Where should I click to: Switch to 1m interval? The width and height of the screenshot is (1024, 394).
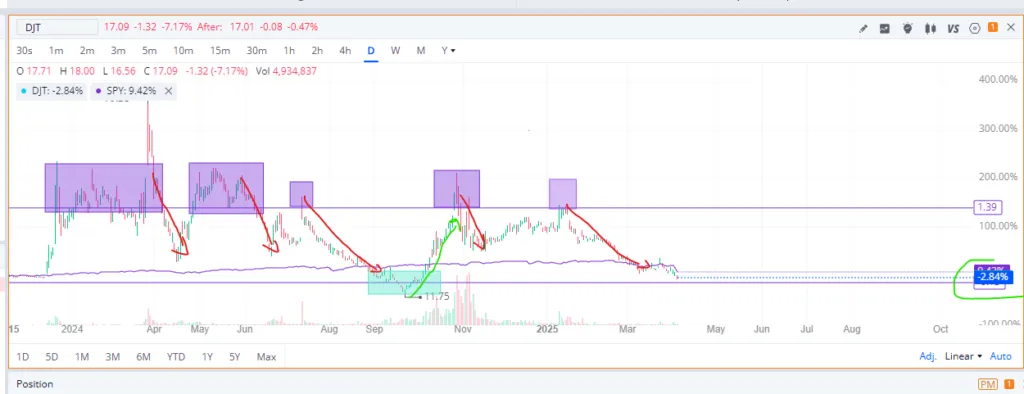pos(56,50)
